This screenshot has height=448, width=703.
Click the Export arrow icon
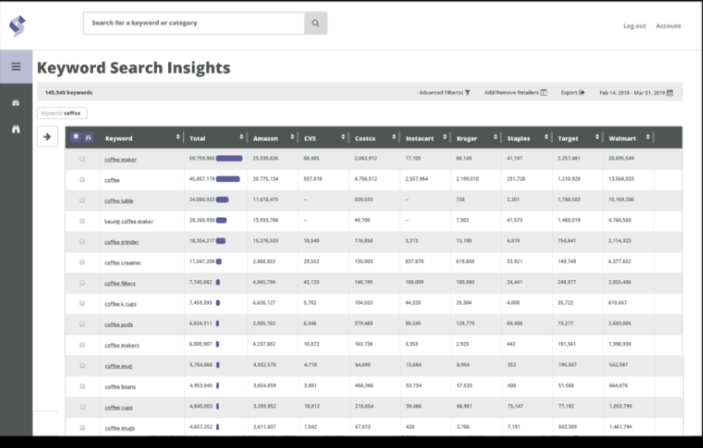click(582, 92)
